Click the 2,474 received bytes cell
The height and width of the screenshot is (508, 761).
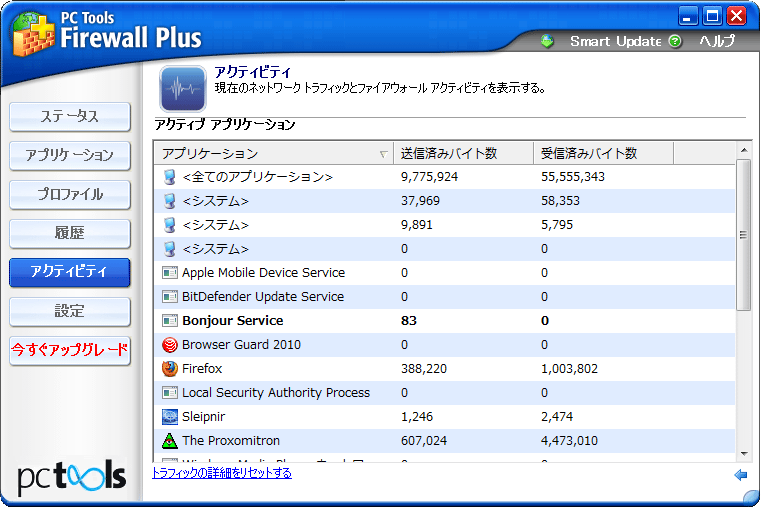coord(557,417)
